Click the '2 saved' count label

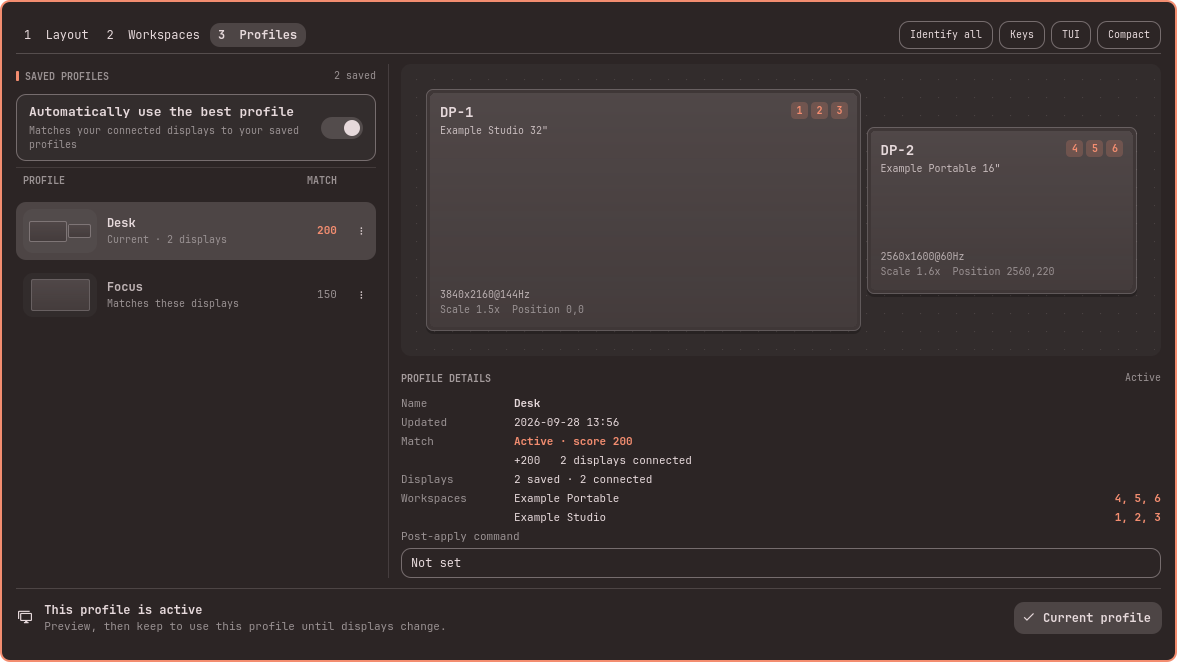354,76
